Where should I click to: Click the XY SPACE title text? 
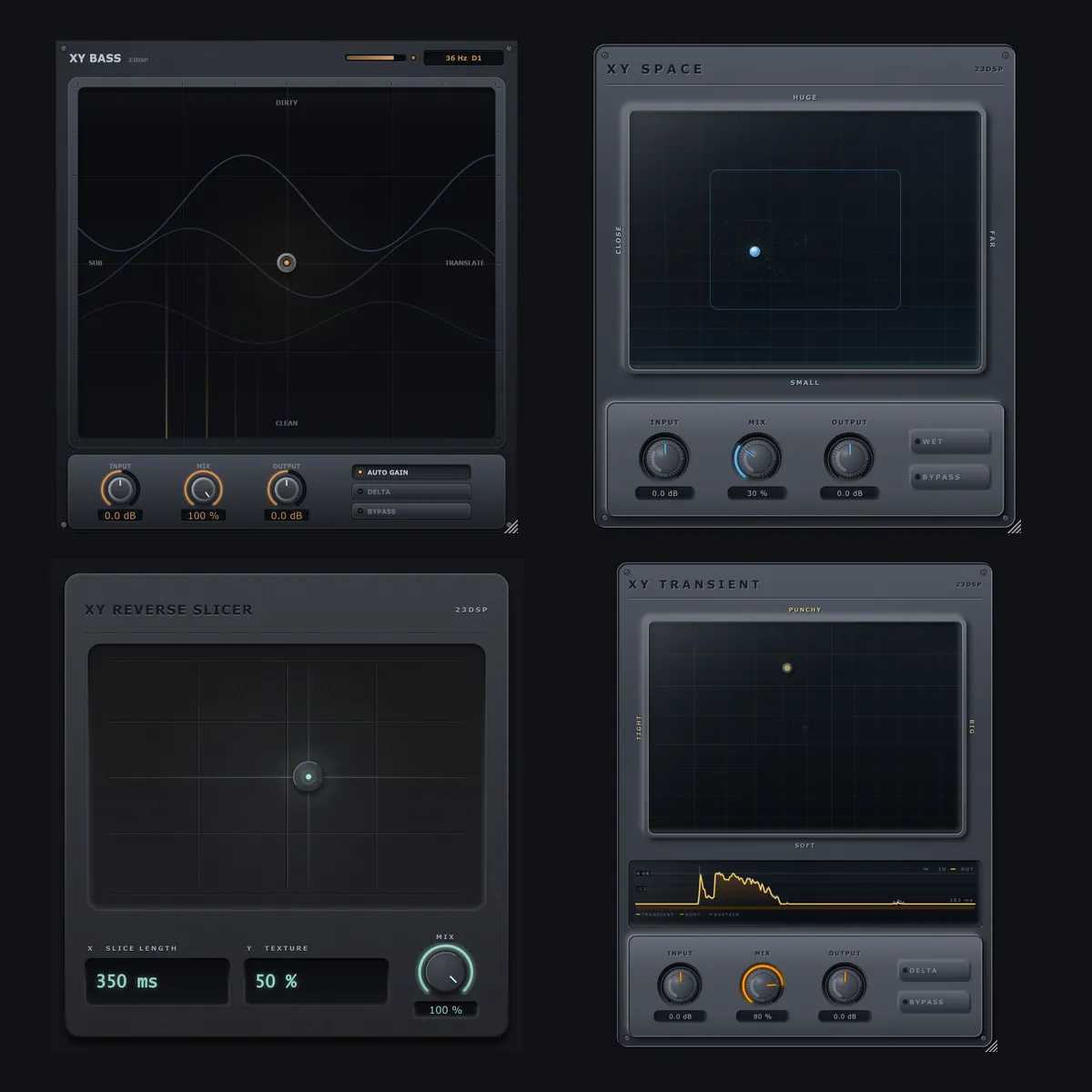click(x=655, y=69)
